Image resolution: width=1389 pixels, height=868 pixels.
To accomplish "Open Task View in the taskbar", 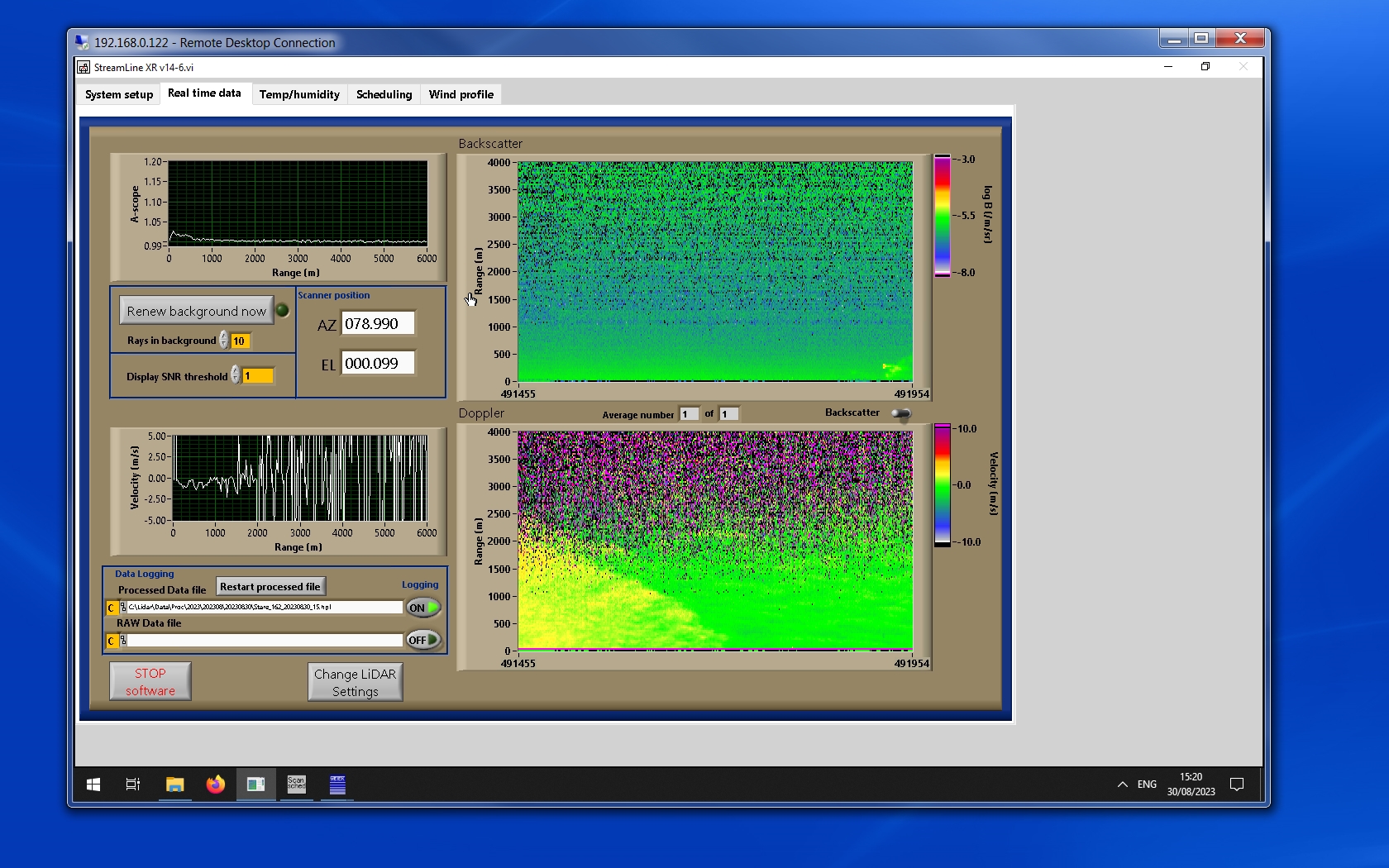I will click(x=132, y=785).
